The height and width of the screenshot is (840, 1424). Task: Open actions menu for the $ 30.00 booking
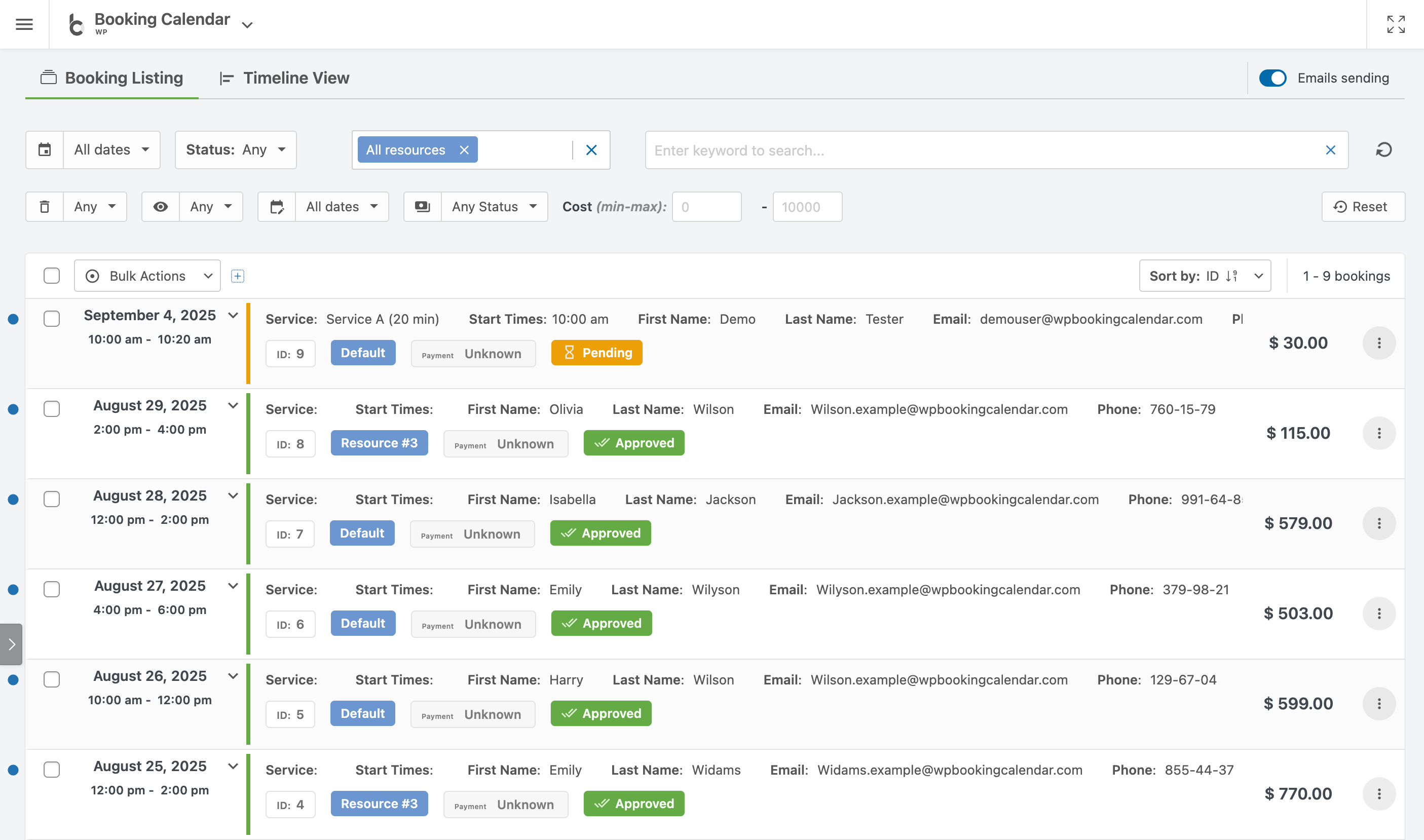pyautogui.click(x=1379, y=343)
